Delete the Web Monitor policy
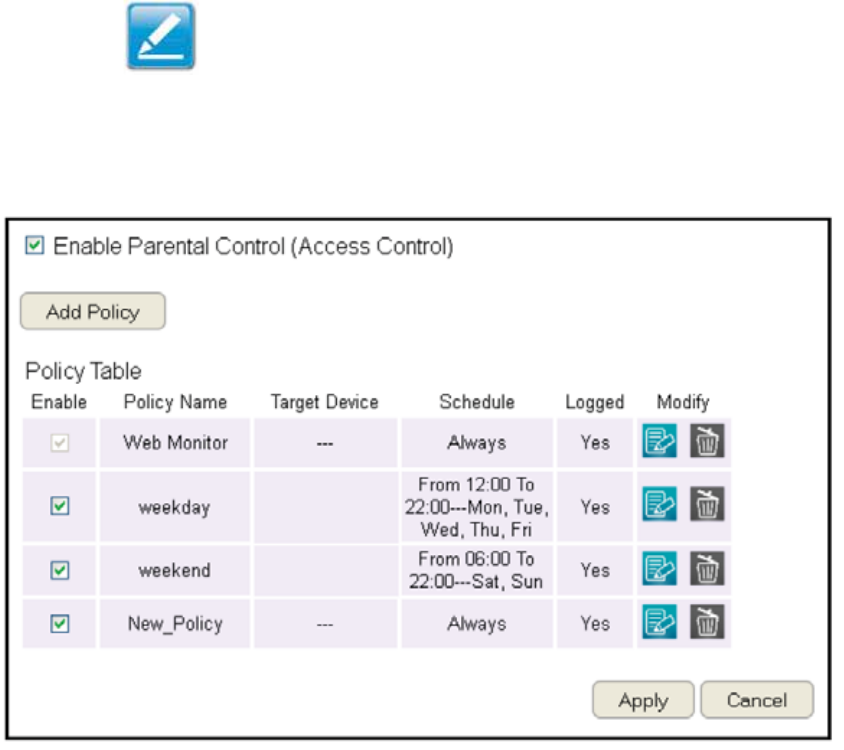Screen dimensions: 844x750 tap(707, 441)
